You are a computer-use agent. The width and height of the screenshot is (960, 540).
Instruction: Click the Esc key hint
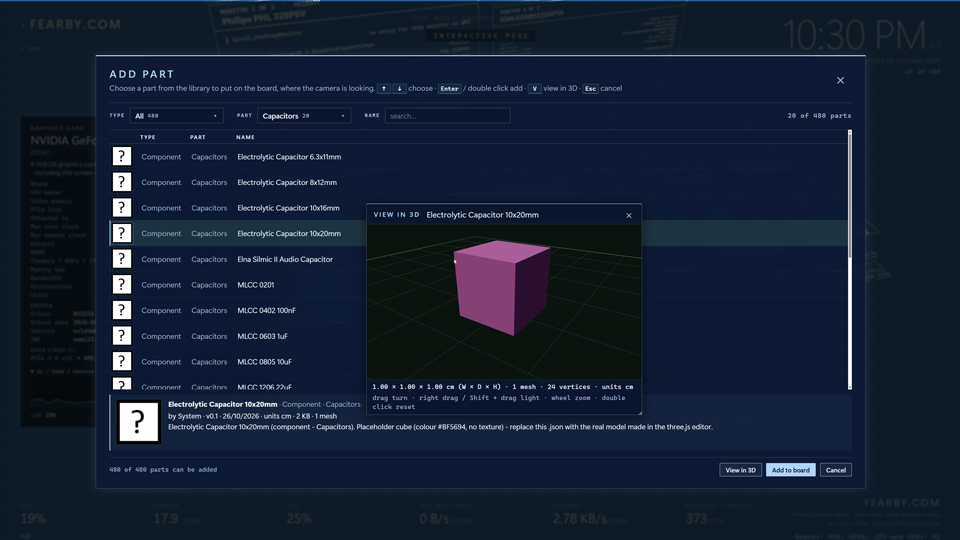click(x=590, y=89)
